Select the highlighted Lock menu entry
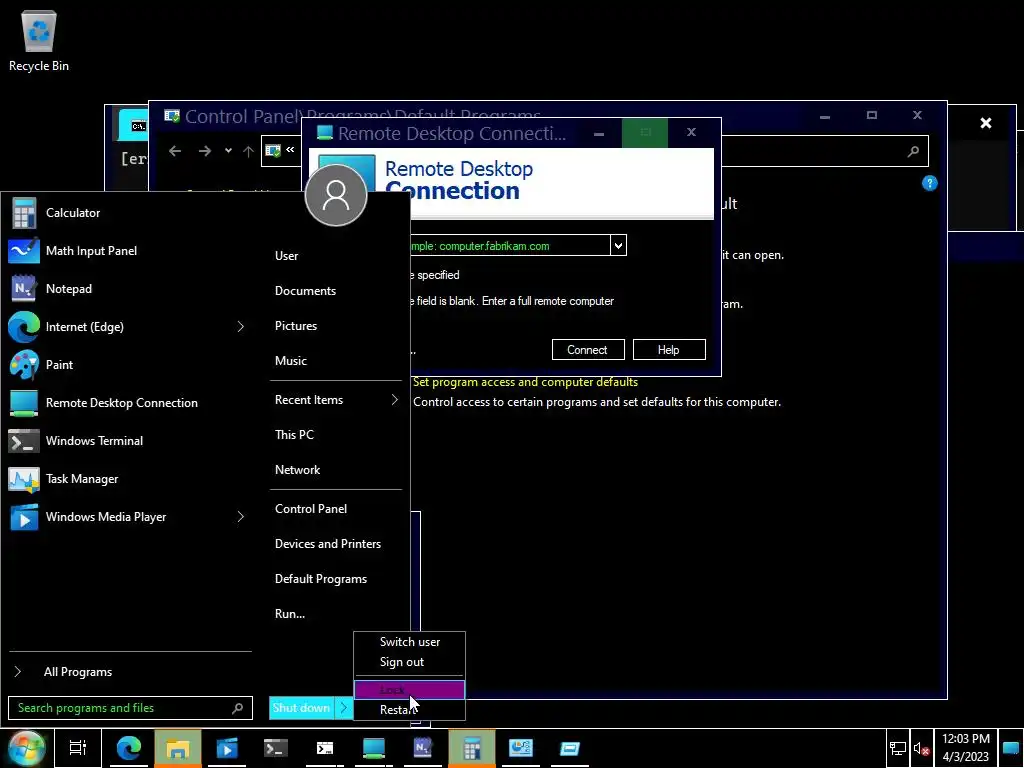Screen dimensions: 1024x768 409,690
